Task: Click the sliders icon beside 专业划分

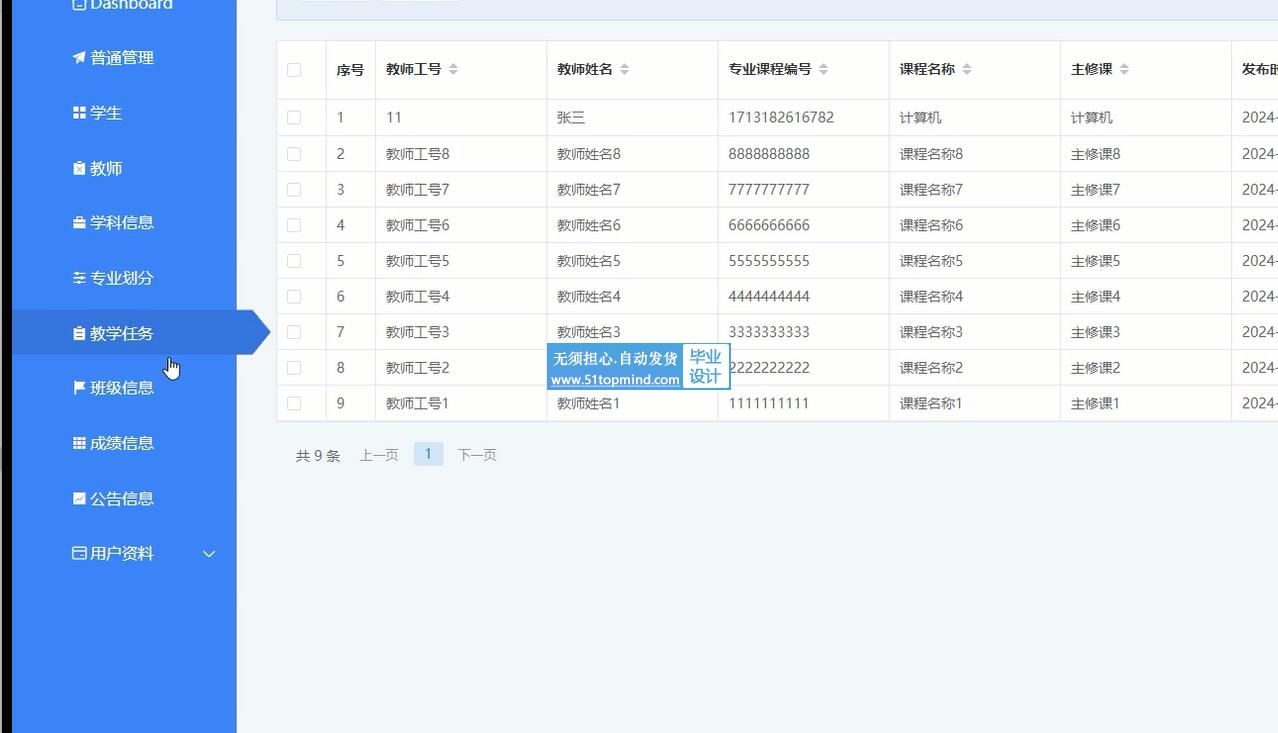Action: click(79, 278)
